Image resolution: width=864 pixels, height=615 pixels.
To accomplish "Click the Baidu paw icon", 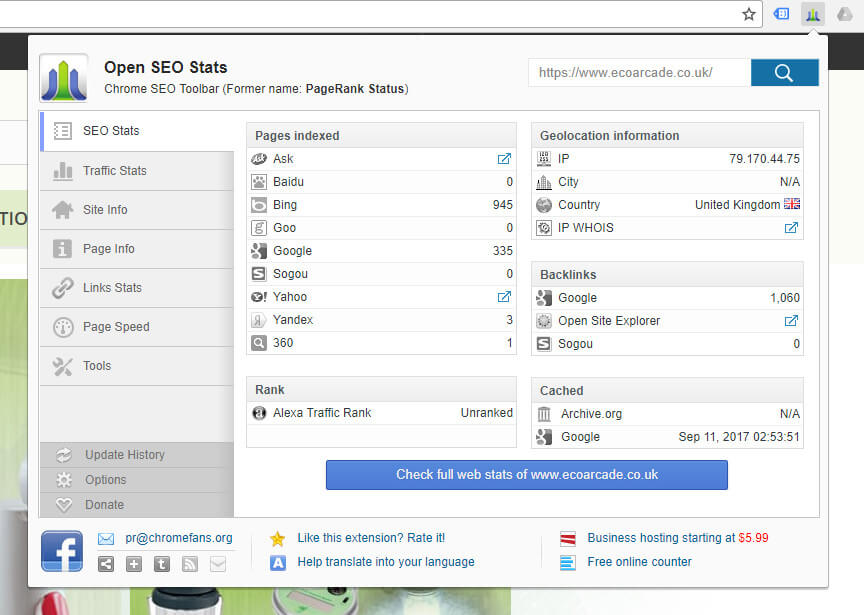I will pyautogui.click(x=259, y=182).
